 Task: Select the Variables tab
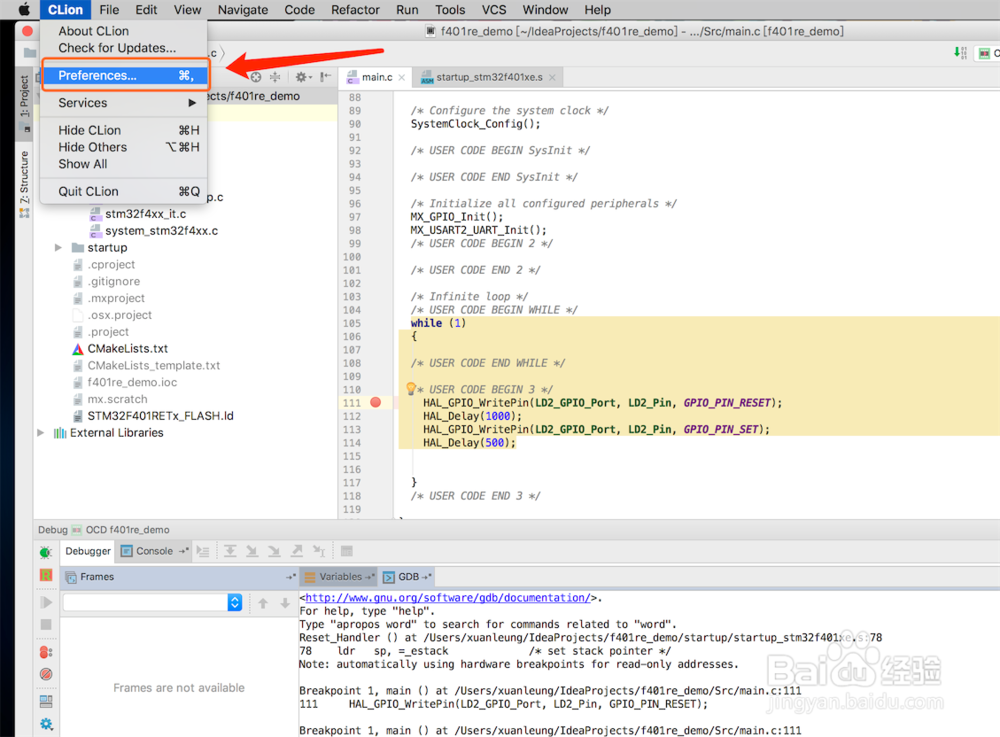340,577
